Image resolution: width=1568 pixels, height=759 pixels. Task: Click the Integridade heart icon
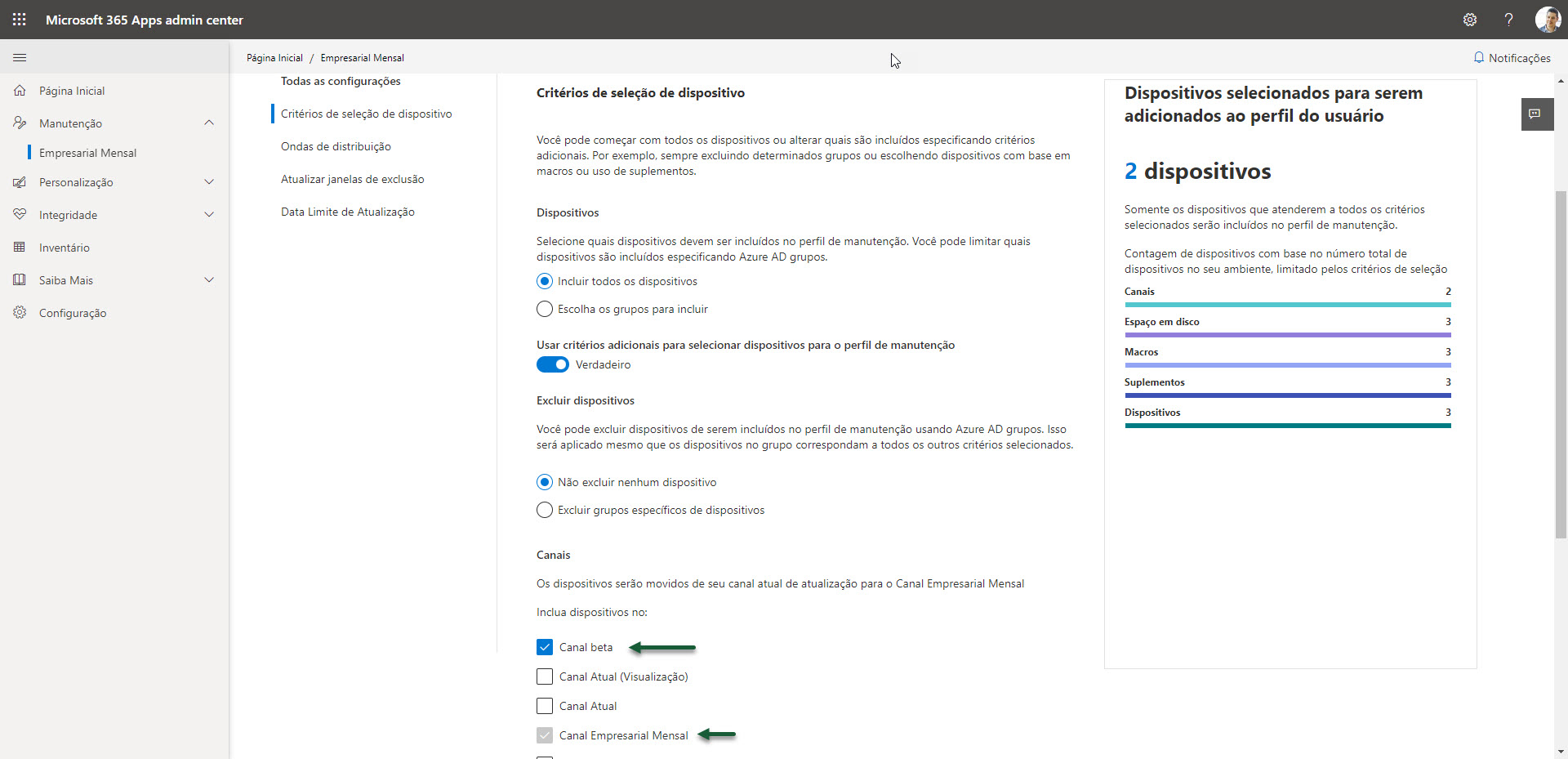20,215
